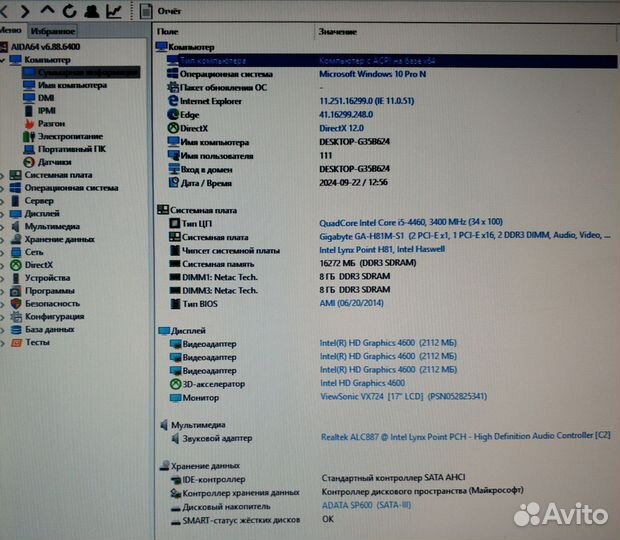Image resolution: width=620 pixels, height=540 pixels.
Task: Open Имя компьютера in the tree
Action: click(x=72, y=85)
